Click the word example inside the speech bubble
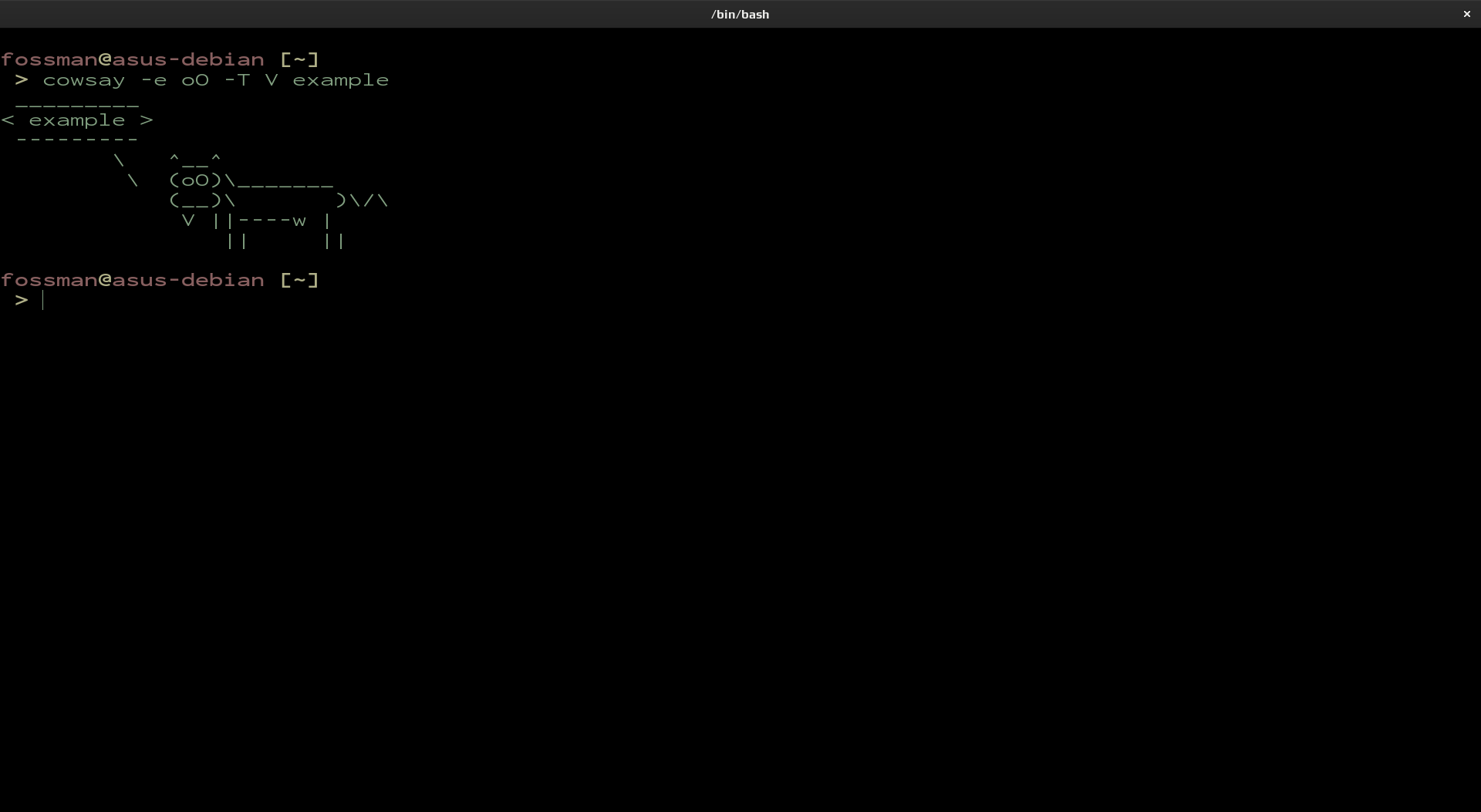The width and height of the screenshot is (1481, 812). coord(76,120)
